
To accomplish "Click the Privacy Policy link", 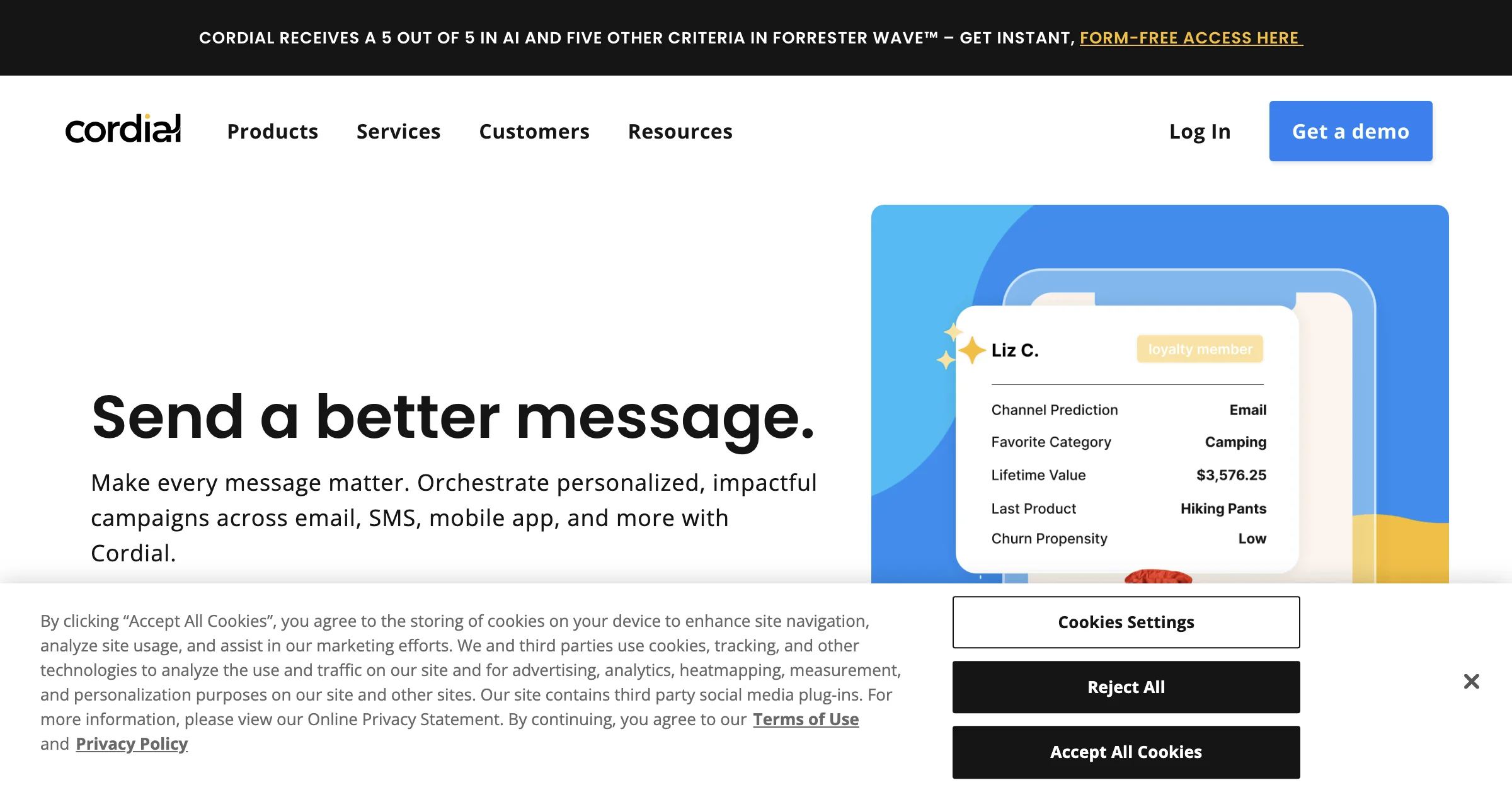I will 131,742.
